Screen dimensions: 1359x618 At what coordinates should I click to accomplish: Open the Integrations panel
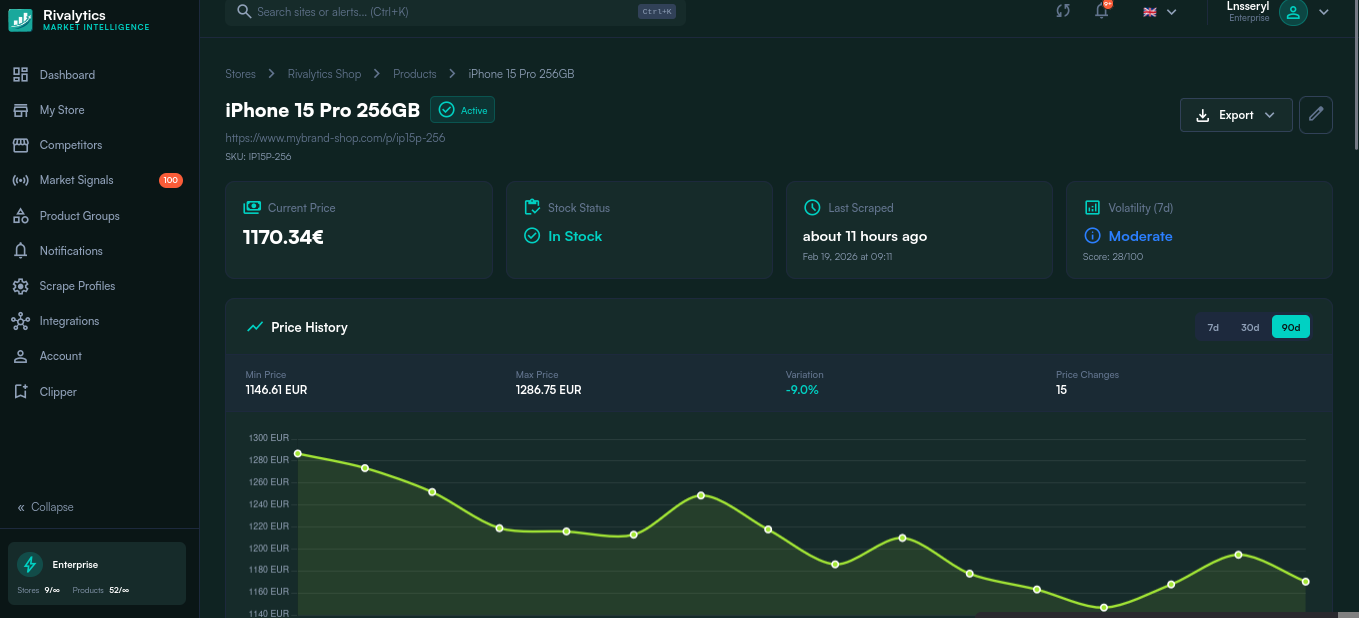[x=68, y=320]
